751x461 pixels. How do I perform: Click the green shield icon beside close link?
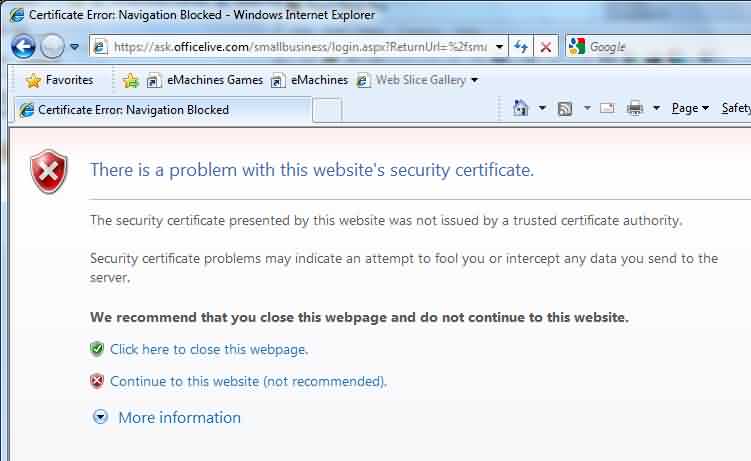[x=97, y=349]
